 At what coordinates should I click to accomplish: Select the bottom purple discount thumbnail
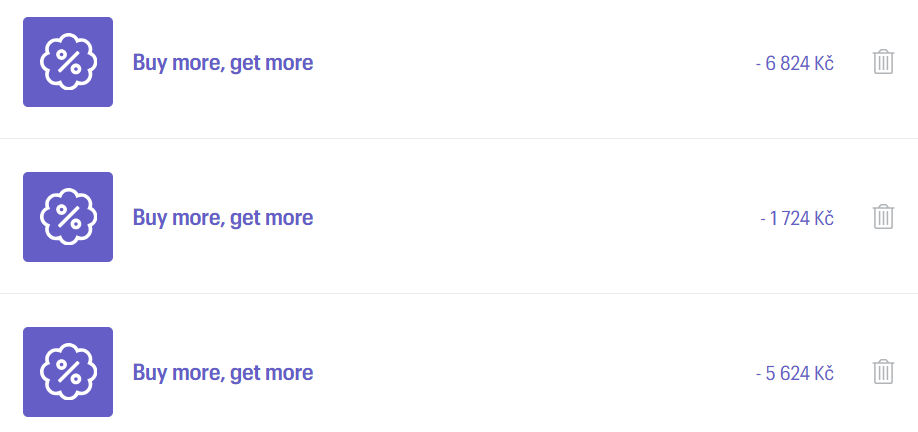pyautogui.click(x=68, y=372)
